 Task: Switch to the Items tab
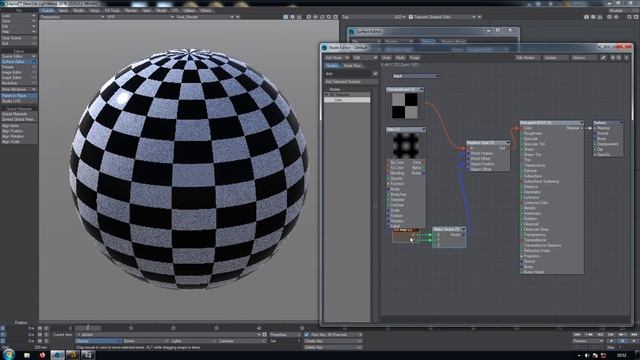[x=63, y=11]
